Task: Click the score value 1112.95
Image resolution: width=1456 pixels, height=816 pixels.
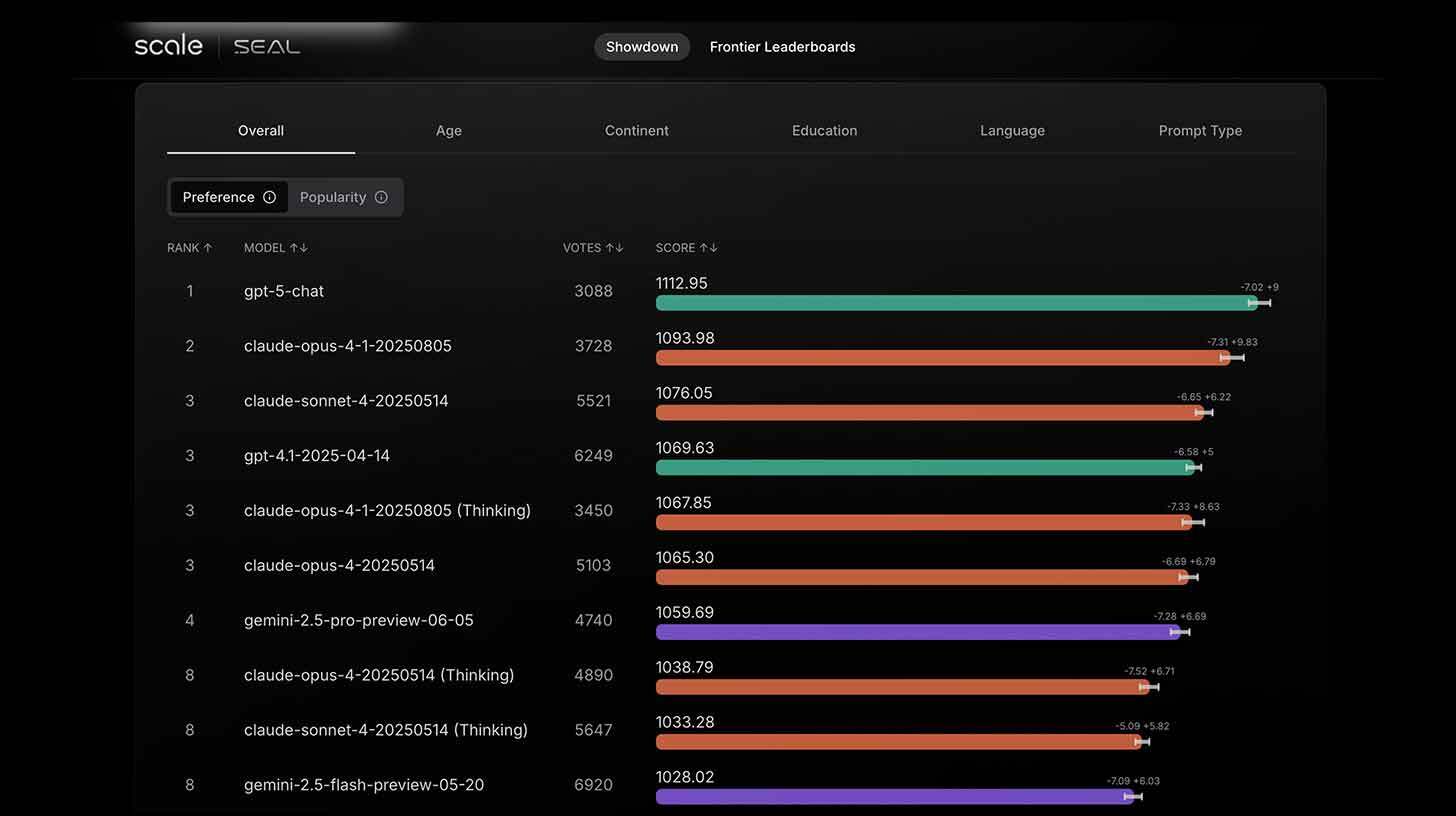Action: 682,284
